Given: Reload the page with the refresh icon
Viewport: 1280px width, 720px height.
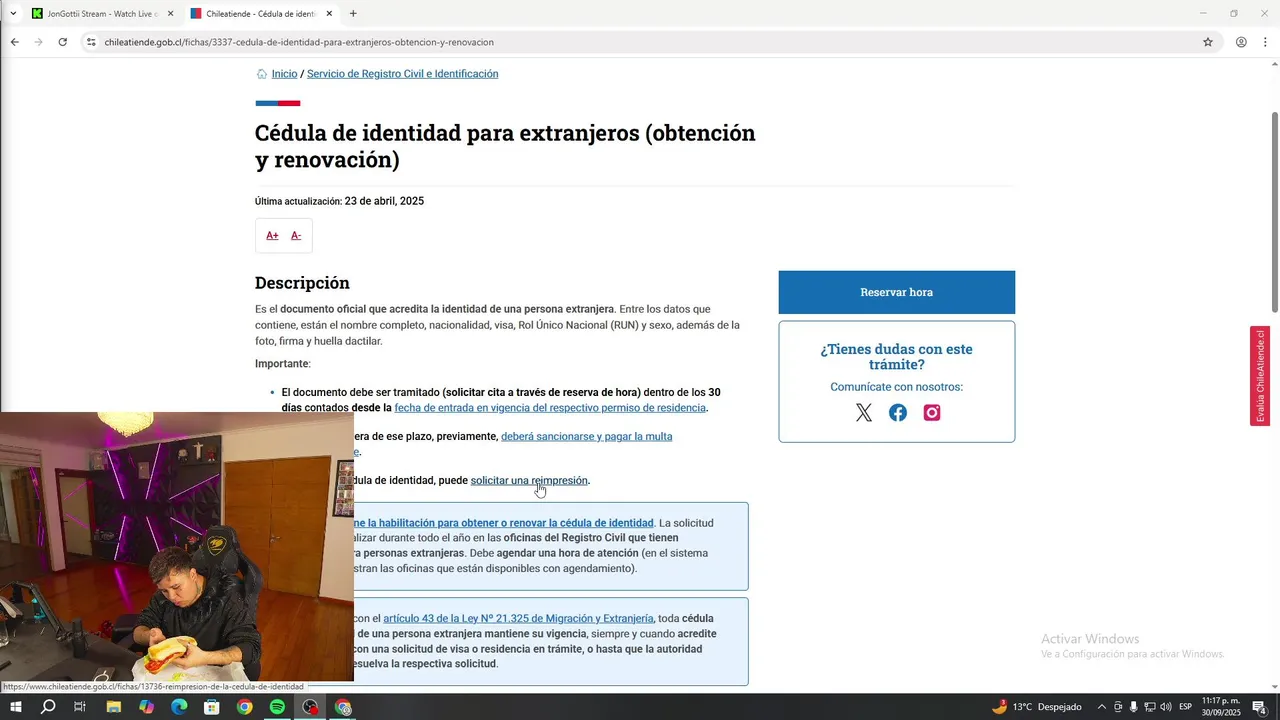Looking at the screenshot, I should tap(62, 42).
